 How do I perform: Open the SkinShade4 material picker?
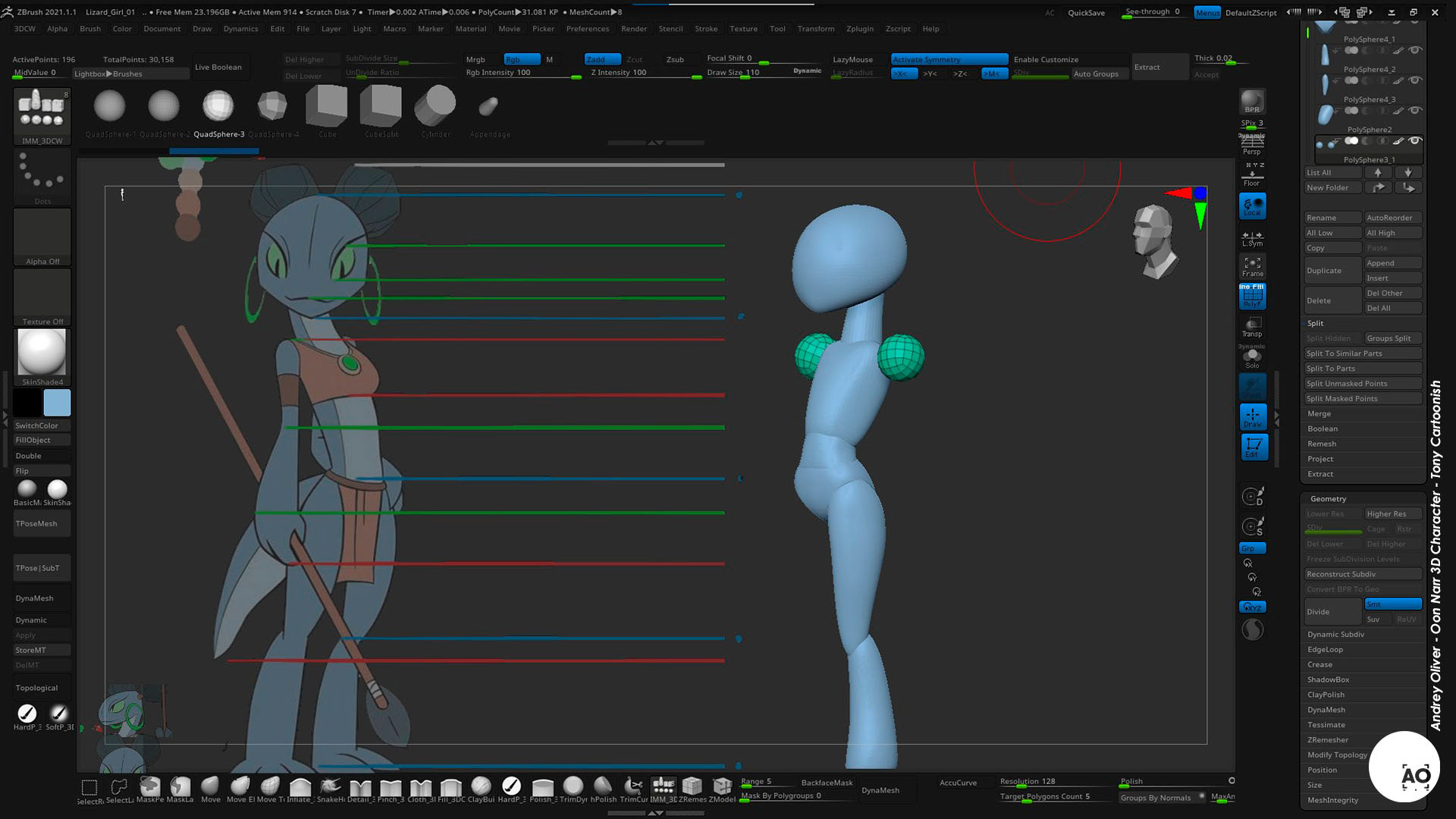point(42,357)
